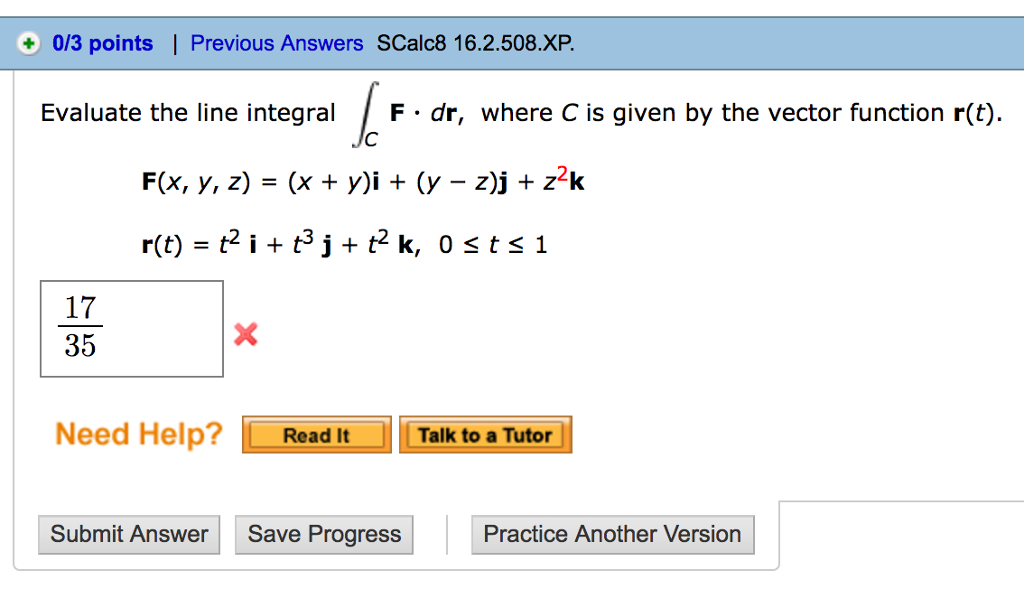Submit Answer for grading
Screen dimensions: 1024x589
point(128,534)
